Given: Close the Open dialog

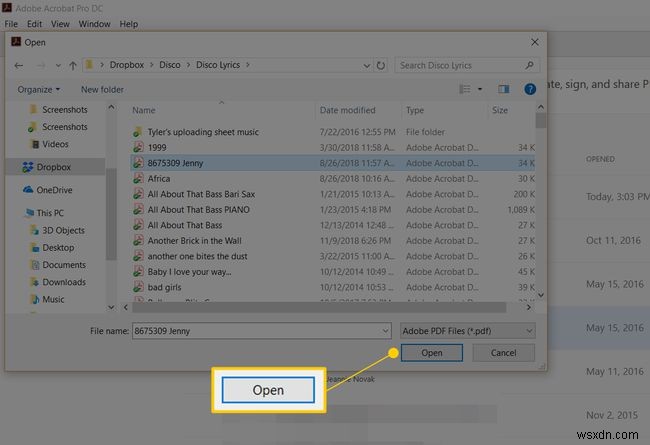Looking at the screenshot, I should pyautogui.click(x=535, y=42).
